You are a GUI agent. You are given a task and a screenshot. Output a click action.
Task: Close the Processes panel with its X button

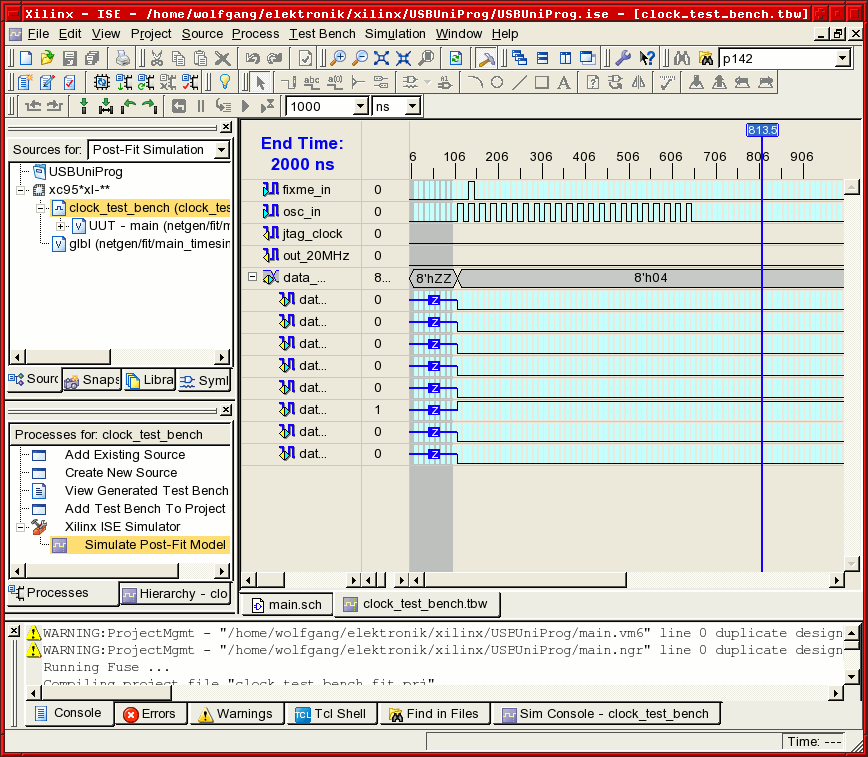coord(226,410)
